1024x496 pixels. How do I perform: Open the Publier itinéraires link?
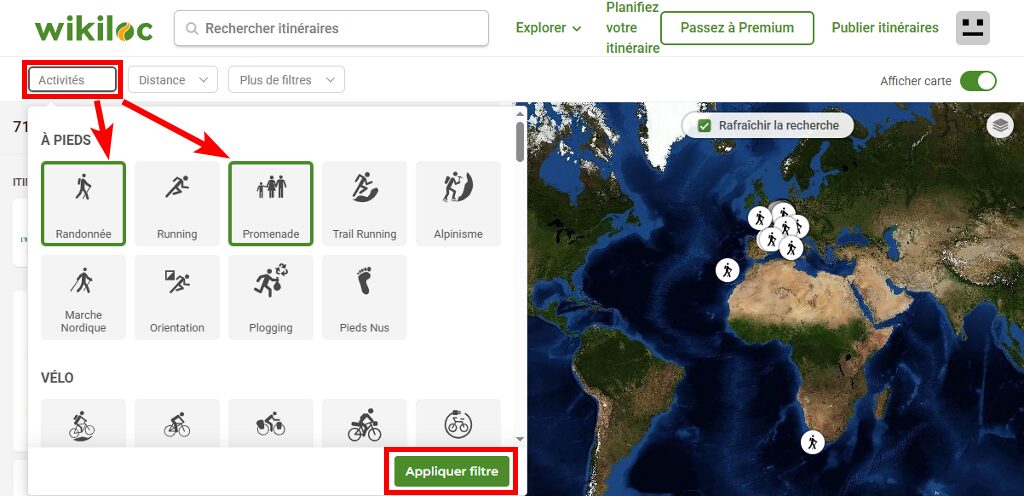pyautogui.click(x=885, y=28)
